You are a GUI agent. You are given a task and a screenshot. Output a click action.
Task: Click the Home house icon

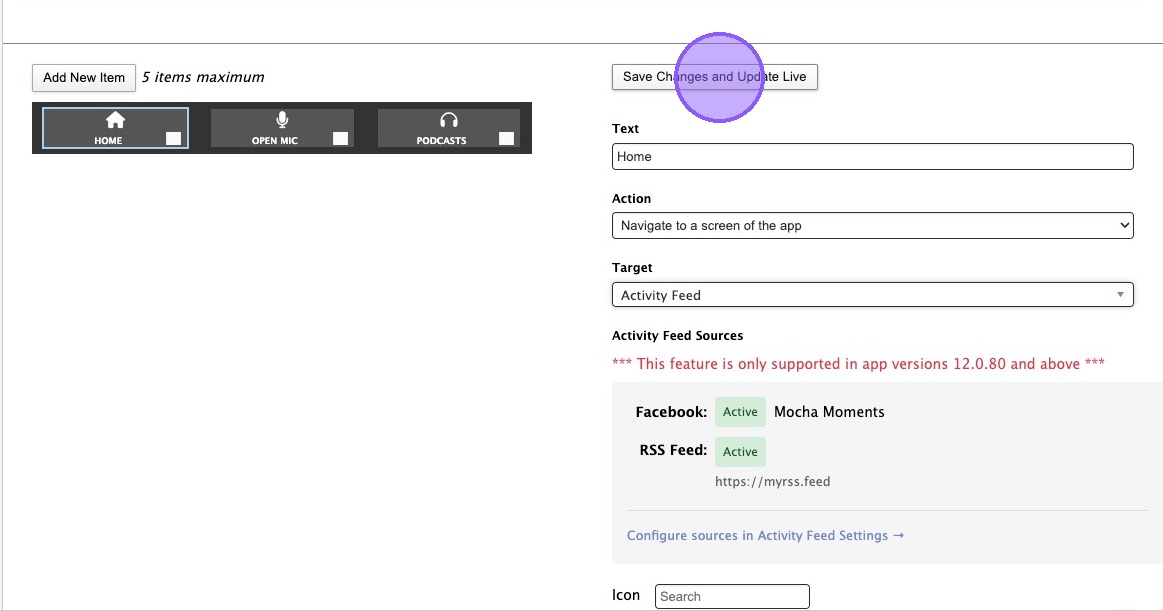pos(115,121)
